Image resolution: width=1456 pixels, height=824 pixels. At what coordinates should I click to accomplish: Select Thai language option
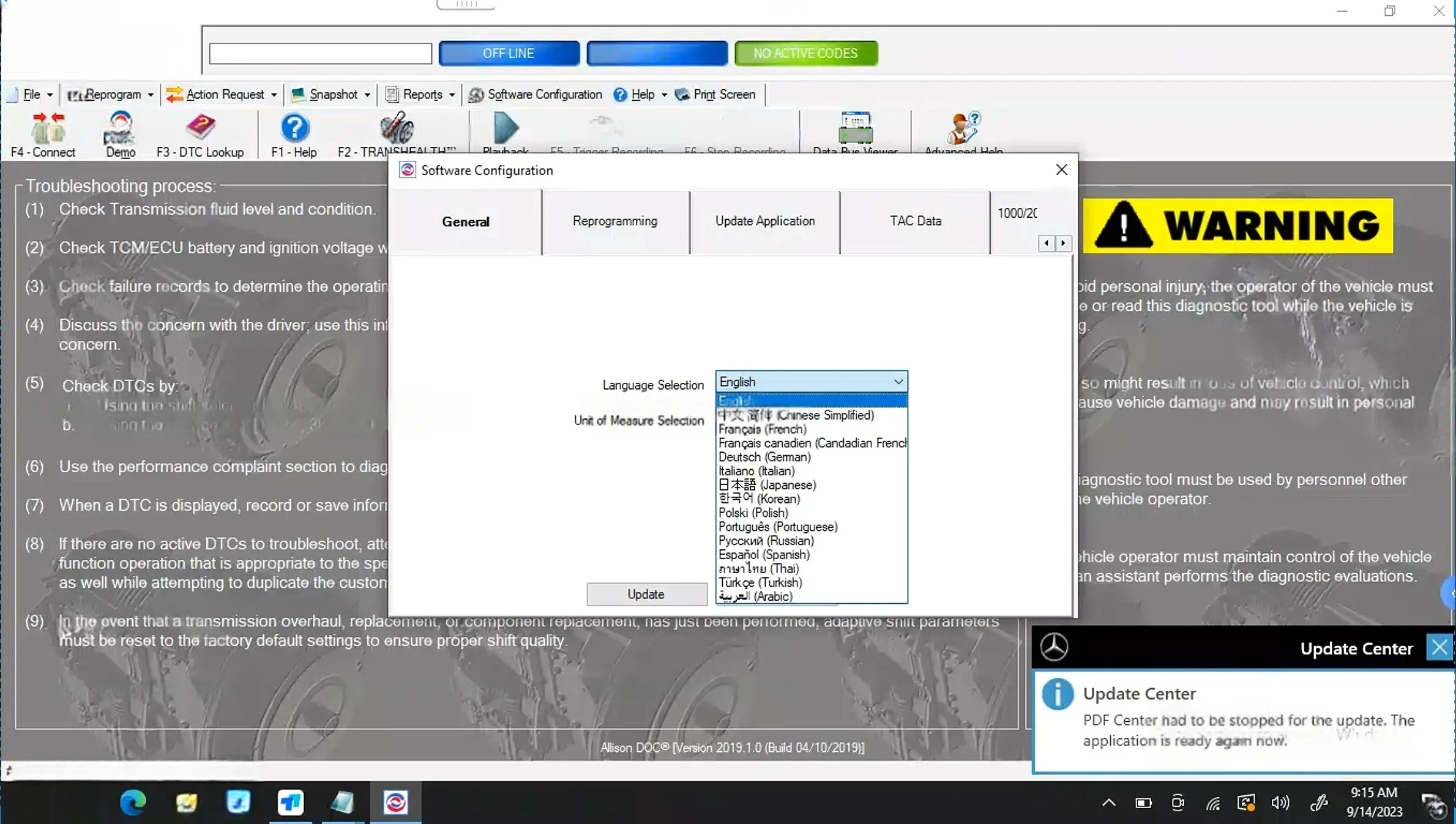[x=812, y=569]
